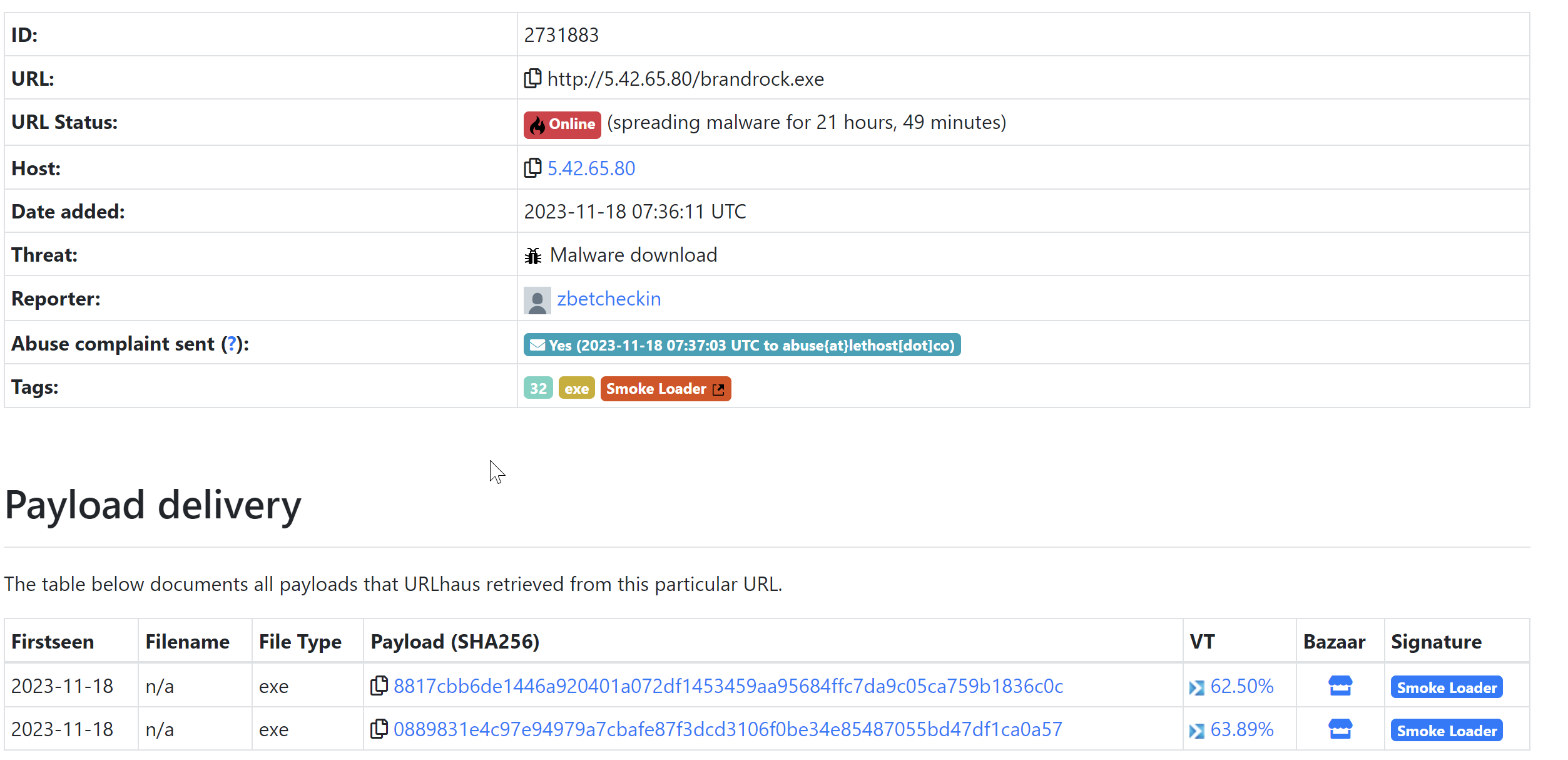Open the 62.50% VirusTotal detection link
This screenshot has width=1568, height=760.
pos(1241,686)
